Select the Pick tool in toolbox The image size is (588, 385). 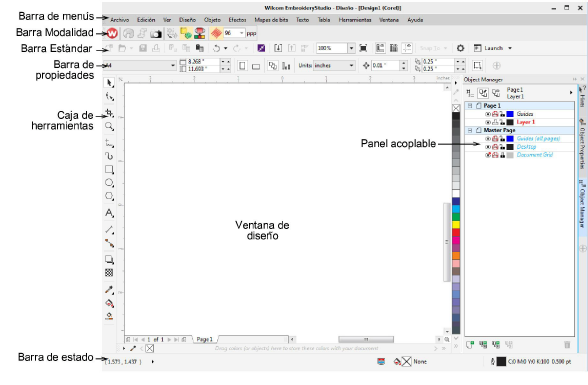click(109, 83)
